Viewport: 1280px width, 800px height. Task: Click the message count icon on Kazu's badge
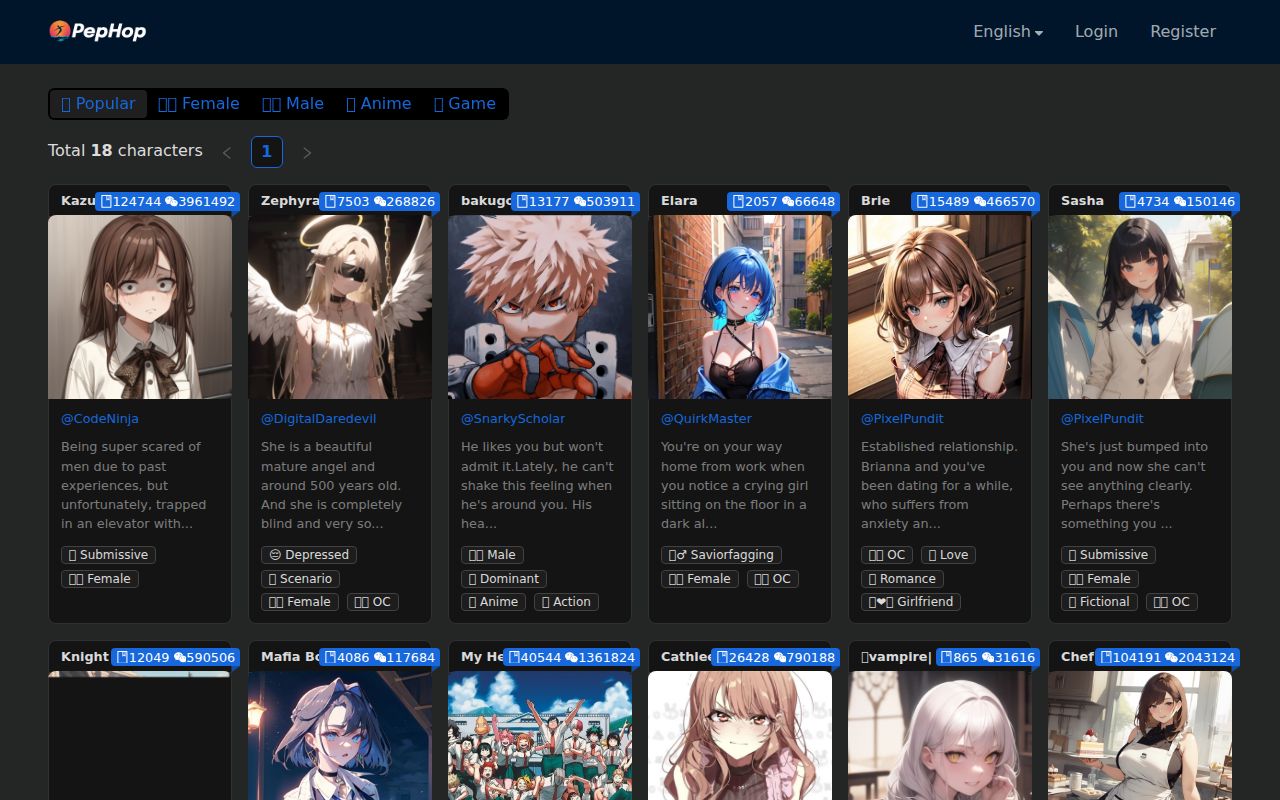(170, 201)
